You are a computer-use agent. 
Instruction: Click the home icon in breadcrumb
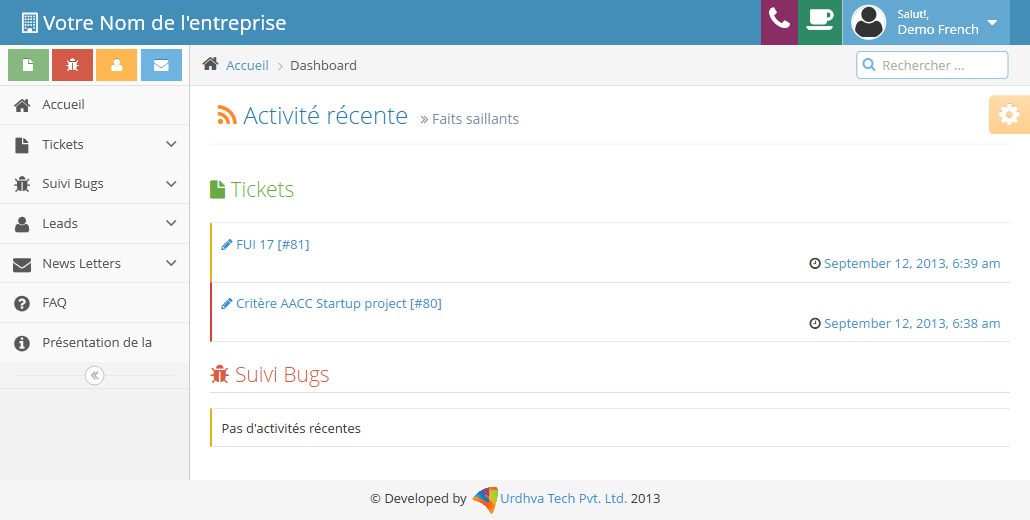[x=210, y=65]
